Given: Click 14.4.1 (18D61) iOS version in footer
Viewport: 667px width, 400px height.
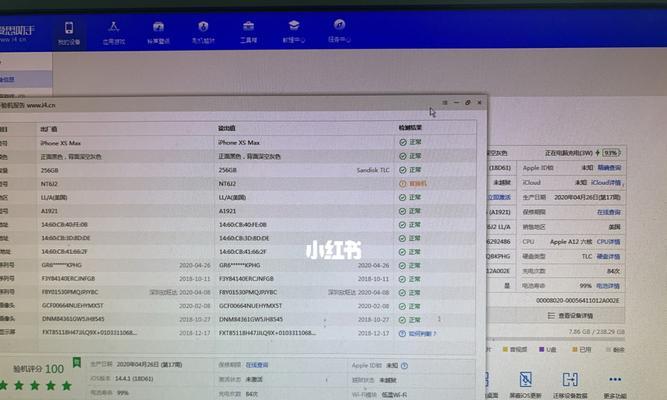Looking at the screenshot, I should point(134,379).
